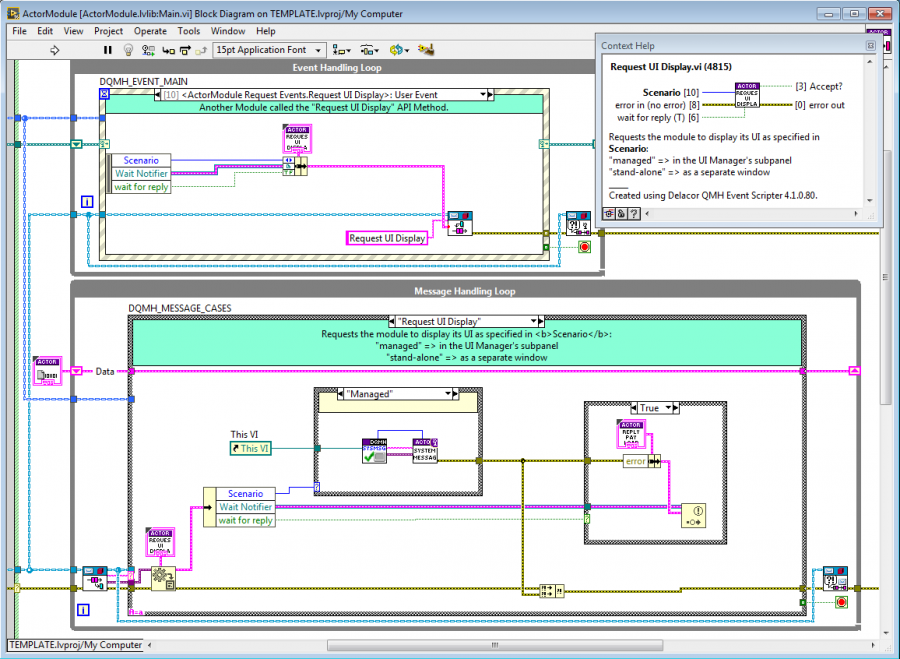Click the This VI reference constant
This screenshot has width=900, height=659.
pos(250,448)
